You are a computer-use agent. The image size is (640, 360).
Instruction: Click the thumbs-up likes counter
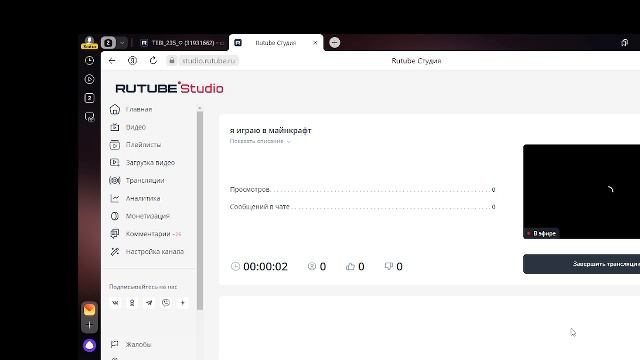coord(355,267)
